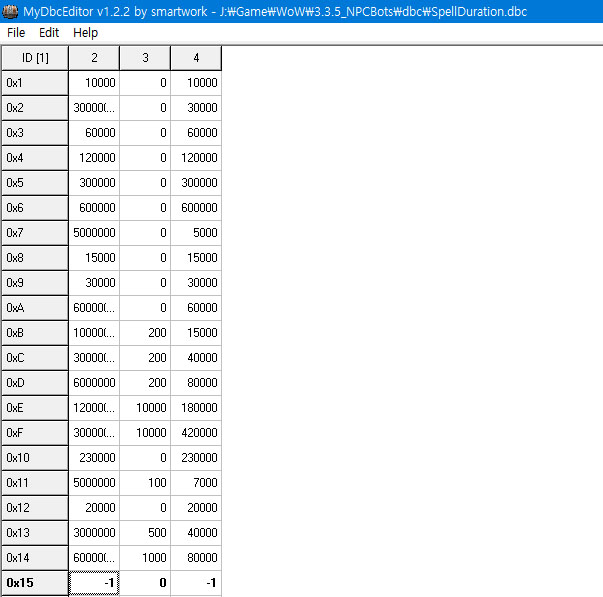Select row header 0xE
Viewport: 603px width, 597px height.
[35, 408]
